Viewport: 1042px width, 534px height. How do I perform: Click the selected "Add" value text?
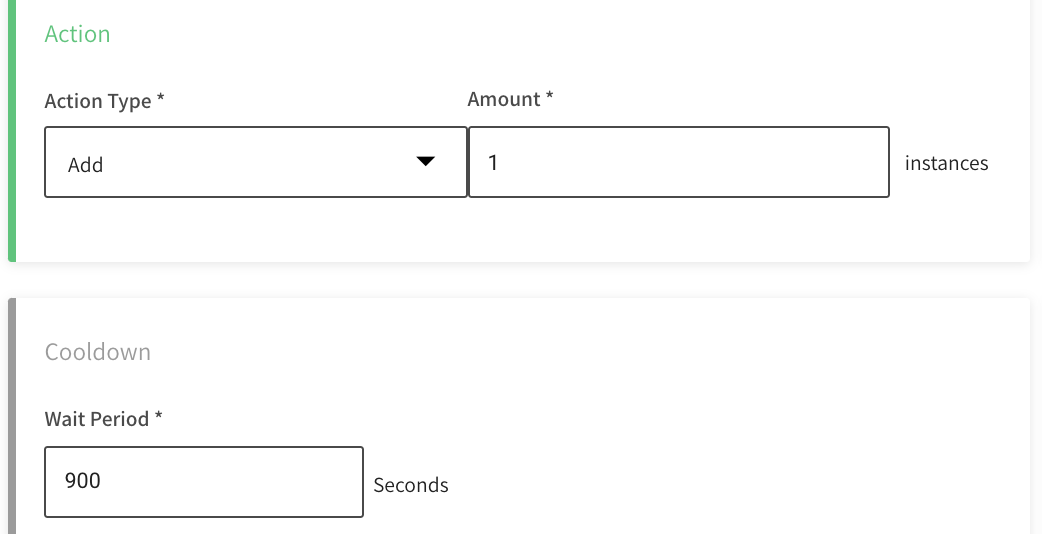coord(86,165)
